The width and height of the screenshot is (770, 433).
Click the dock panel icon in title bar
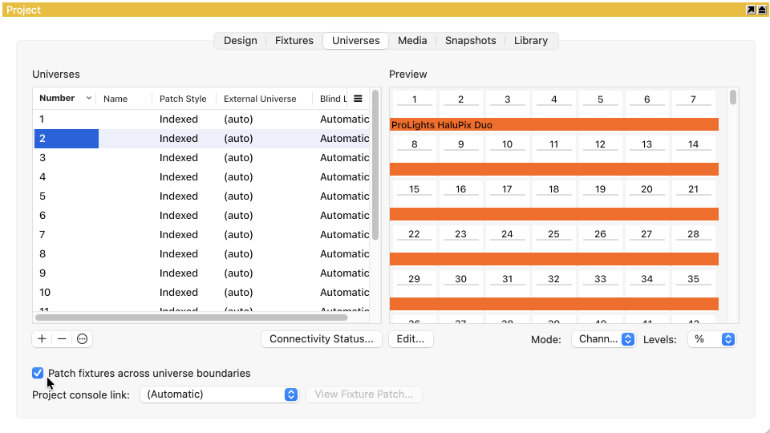pos(762,9)
